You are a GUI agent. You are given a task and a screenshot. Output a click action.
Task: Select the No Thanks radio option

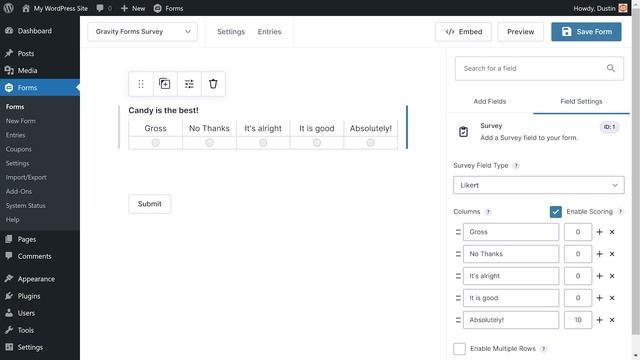pos(209,143)
